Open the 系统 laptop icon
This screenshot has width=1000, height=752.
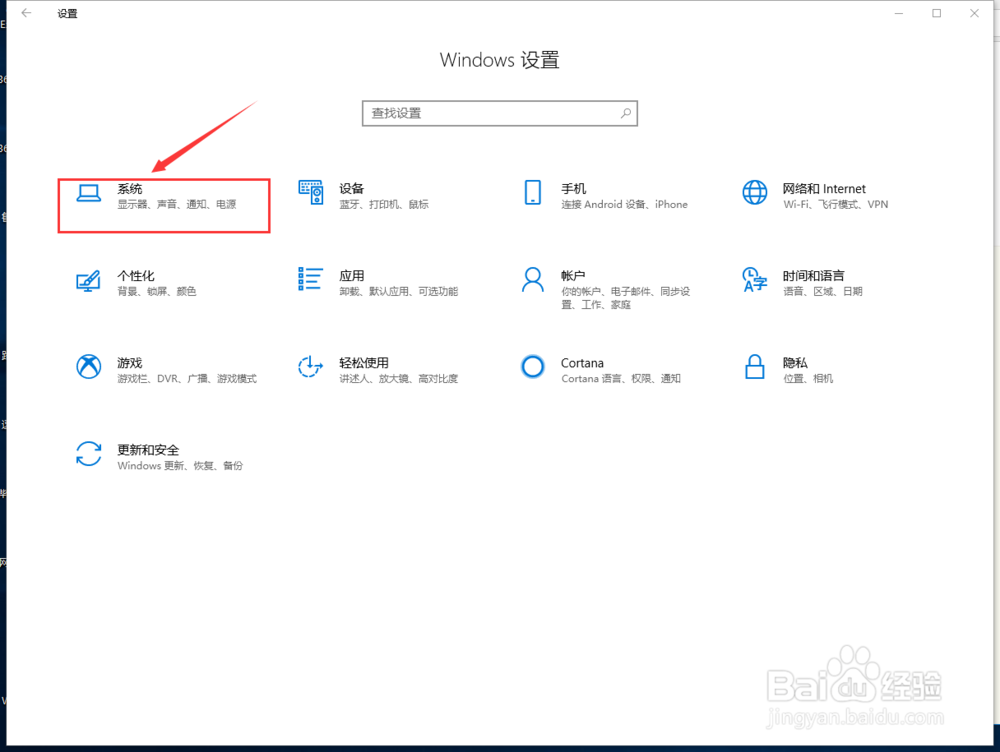pyautogui.click(x=89, y=193)
